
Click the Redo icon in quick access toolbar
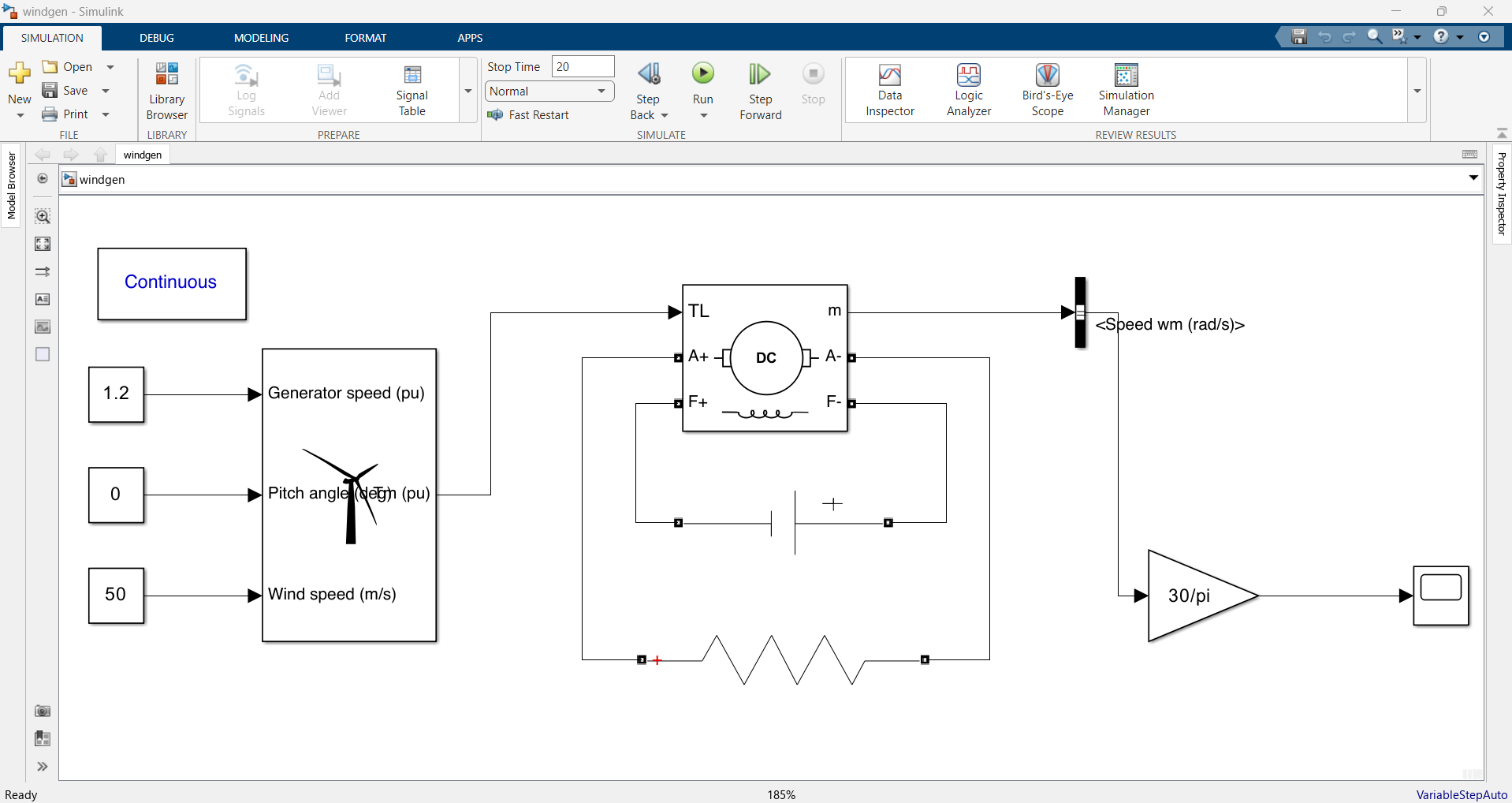coord(1350,36)
